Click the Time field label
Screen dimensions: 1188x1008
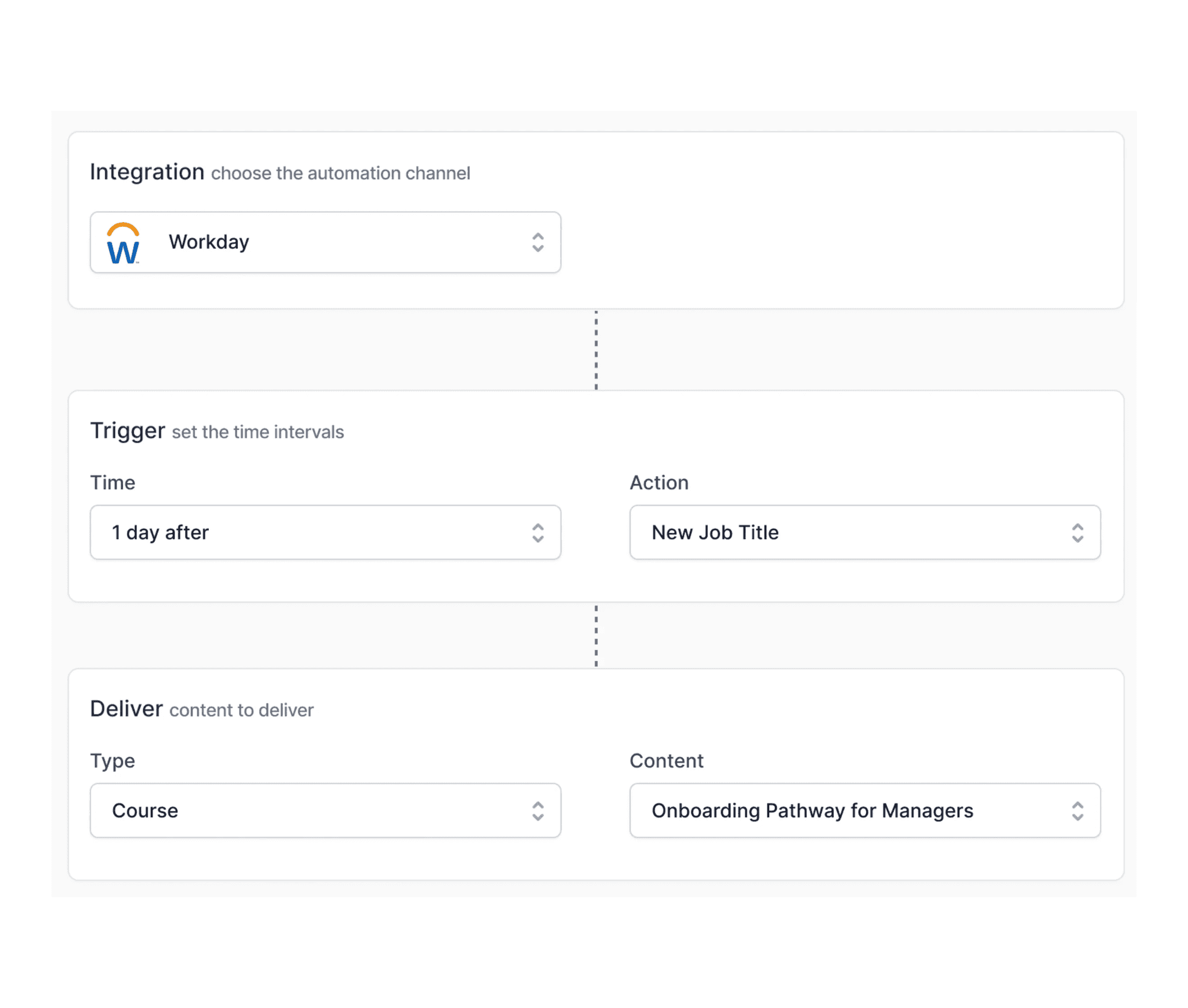pyautogui.click(x=113, y=483)
